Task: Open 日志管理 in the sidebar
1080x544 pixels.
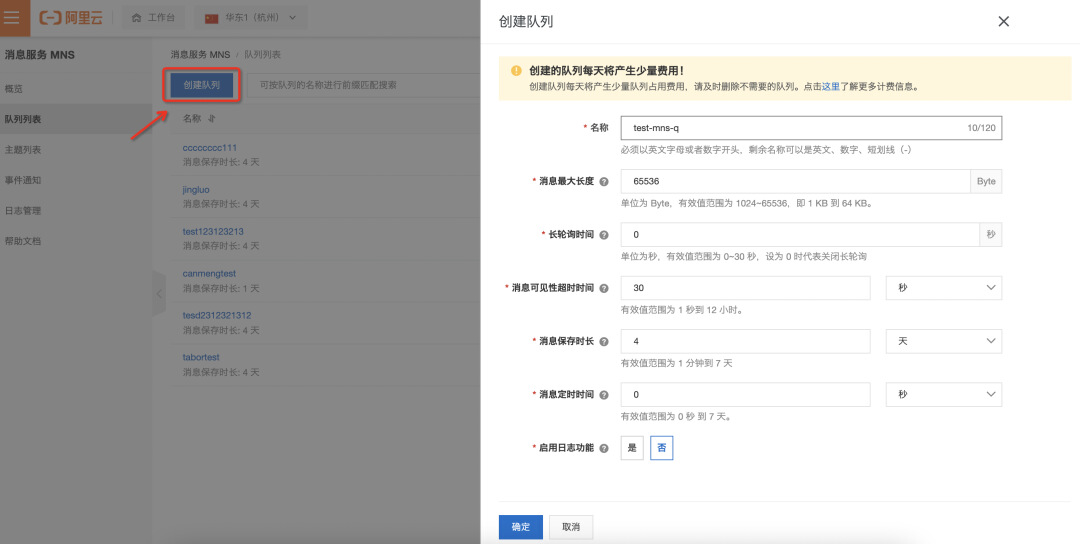Action: (23, 211)
